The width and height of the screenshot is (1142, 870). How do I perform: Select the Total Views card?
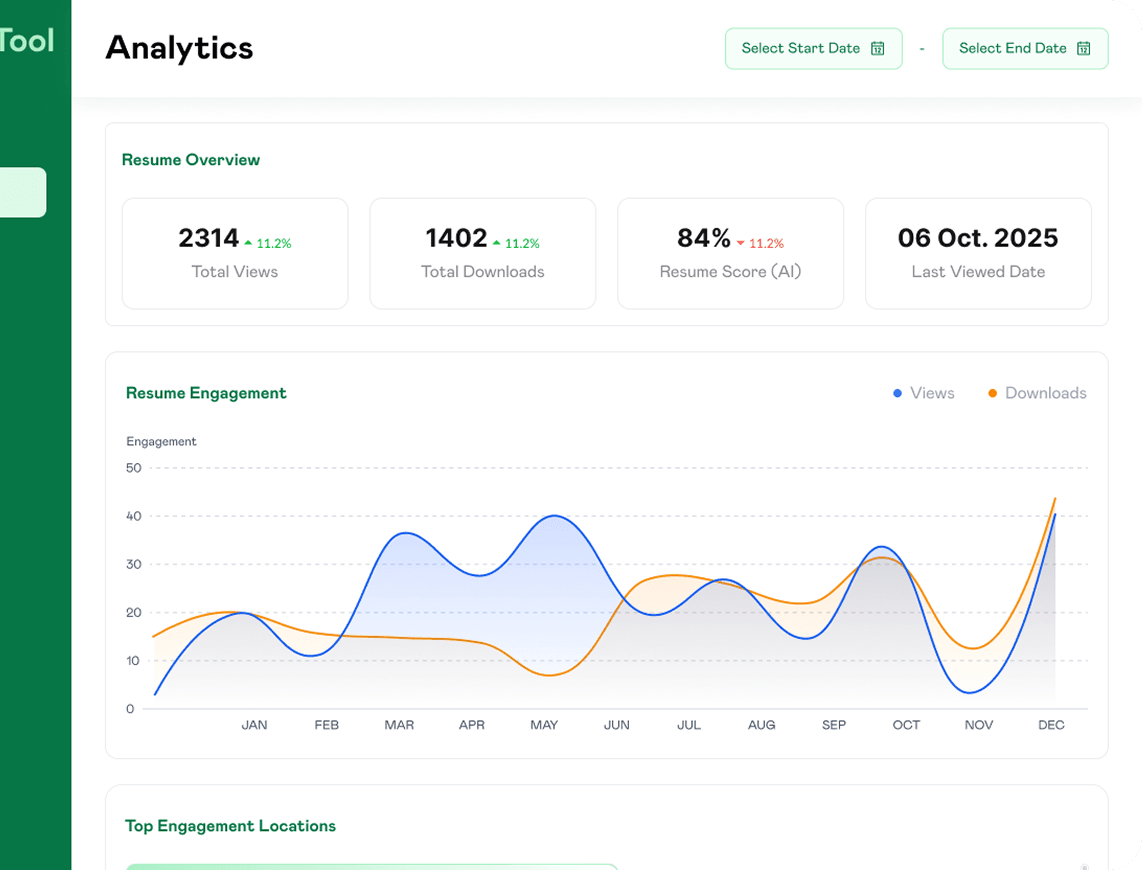(235, 253)
